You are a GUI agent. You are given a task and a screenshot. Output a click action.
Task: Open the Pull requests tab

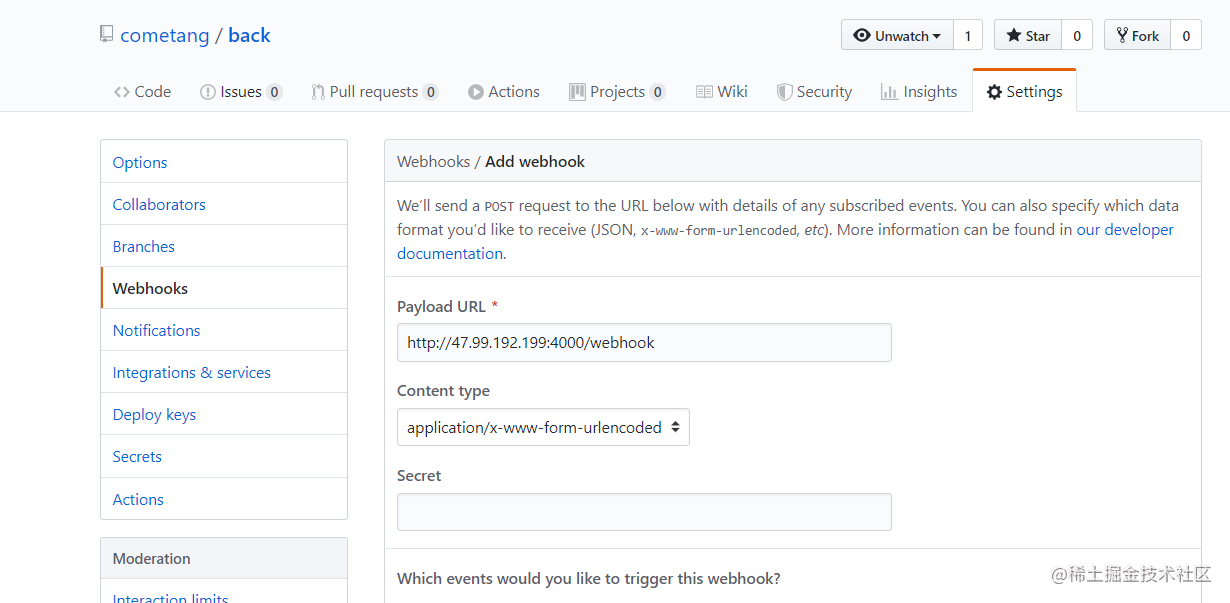point(374,91)
